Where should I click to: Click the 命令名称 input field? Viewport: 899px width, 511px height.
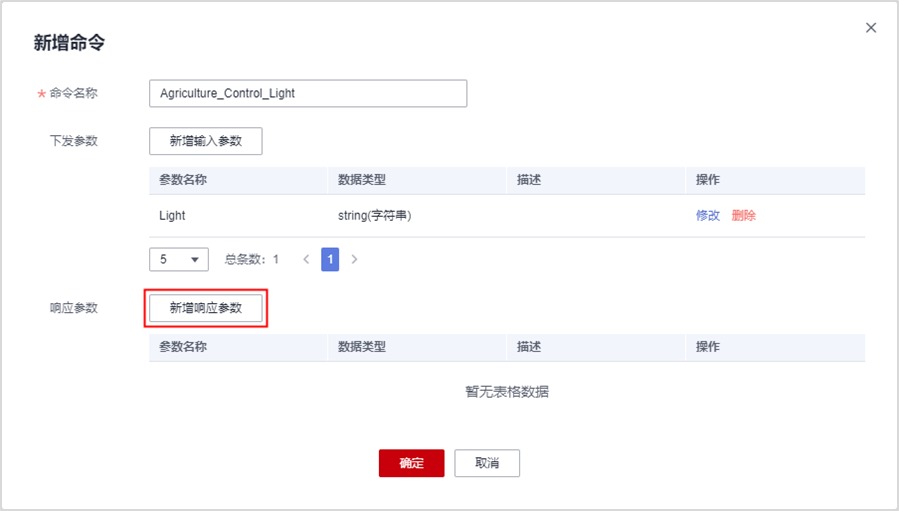(307, 93)
